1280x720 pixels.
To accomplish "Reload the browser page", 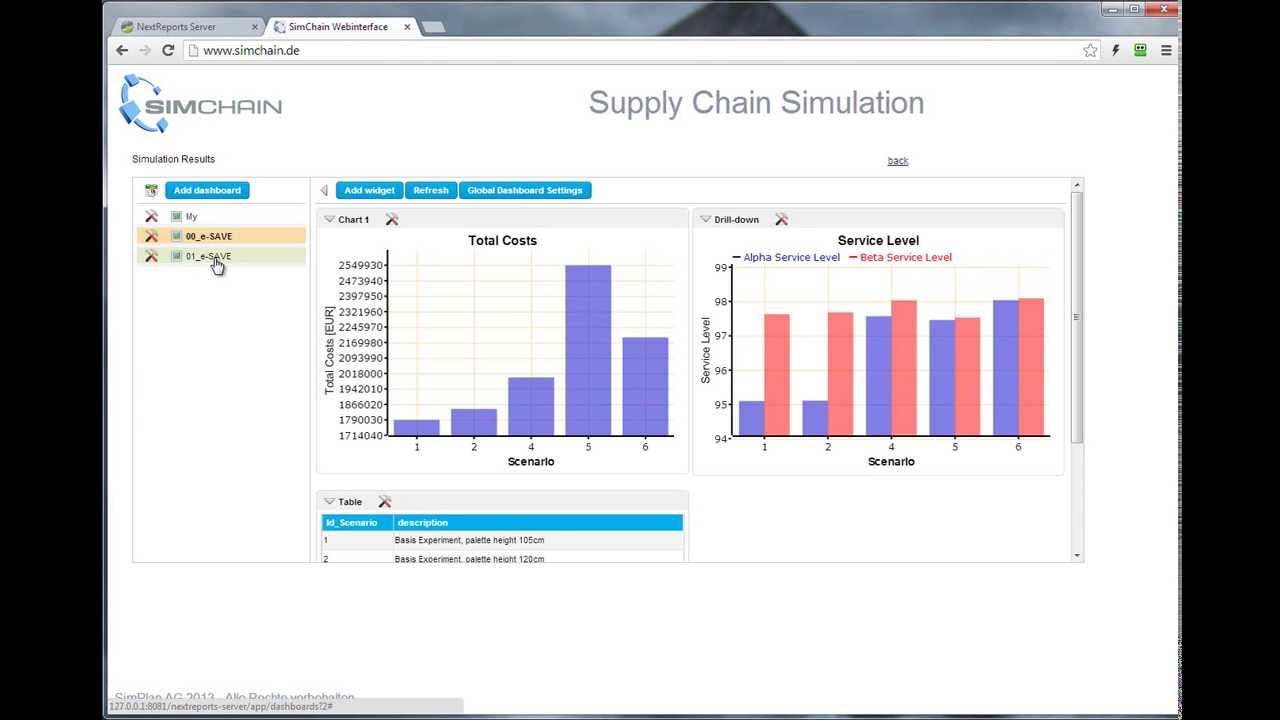I will point(168,50).
